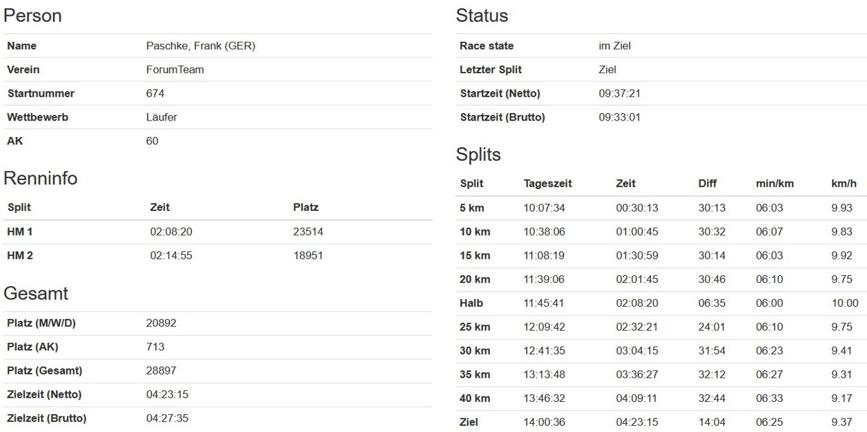Click the 5 km Tageszeit 10:07:34
The image size is (867, 432).
(544, 208)
